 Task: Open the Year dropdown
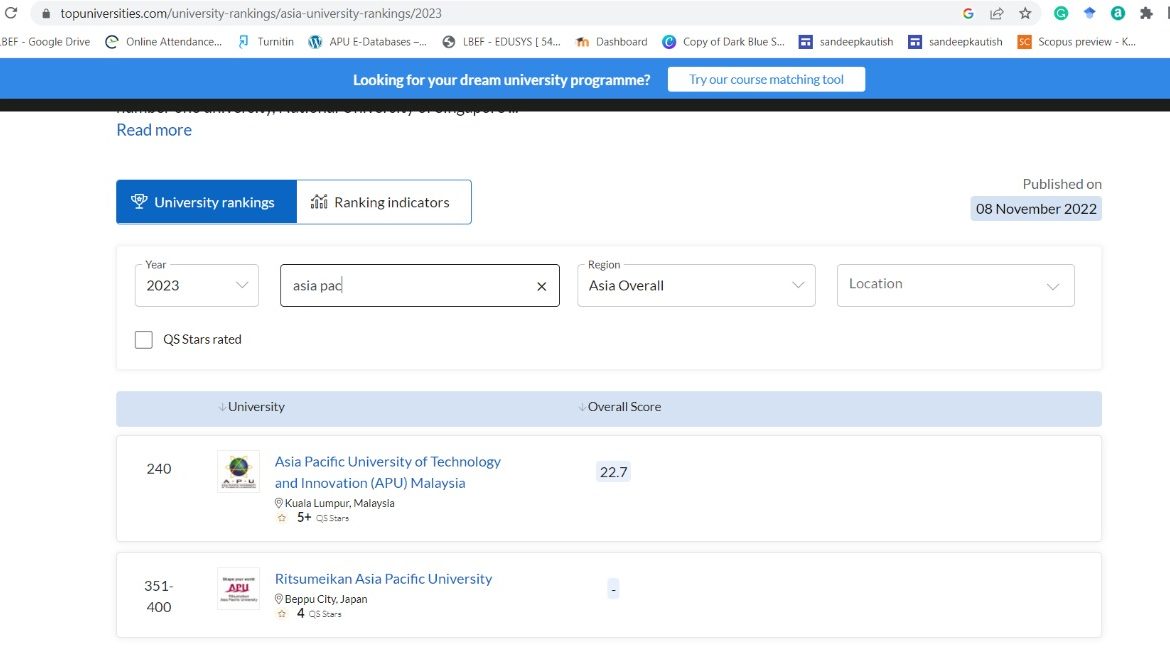(196, 285)
